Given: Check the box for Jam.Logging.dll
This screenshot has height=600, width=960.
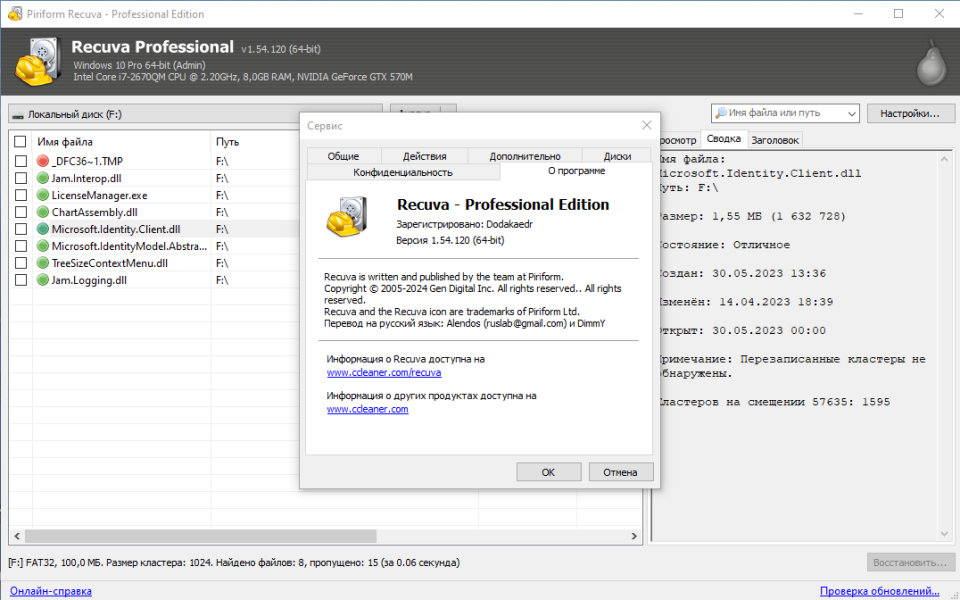Looking at the screenshot, I should tap(21, 280).
